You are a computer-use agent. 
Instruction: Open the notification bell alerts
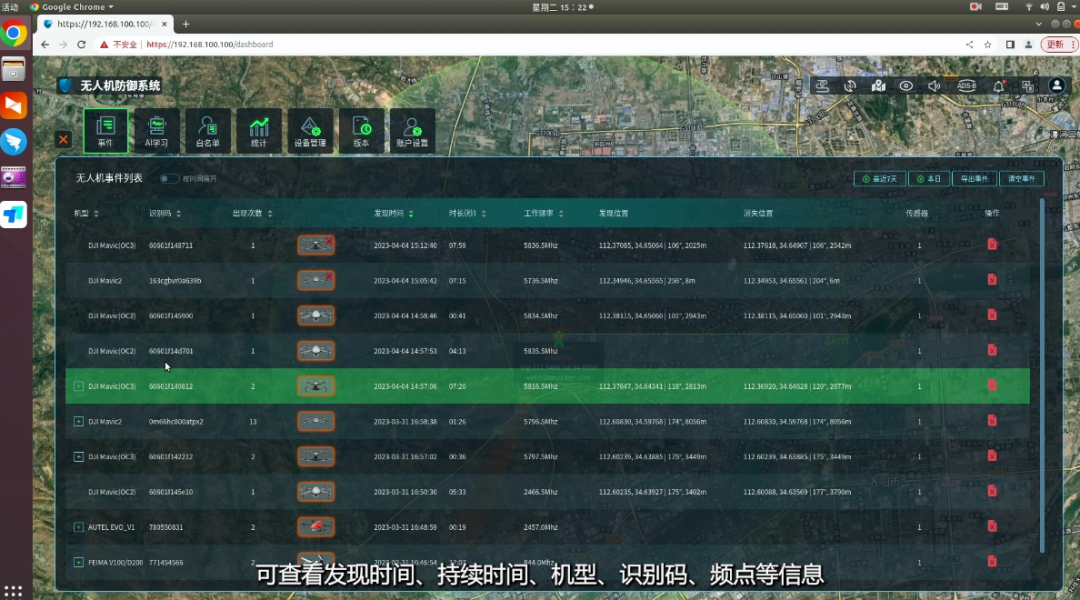coord(998,86)
